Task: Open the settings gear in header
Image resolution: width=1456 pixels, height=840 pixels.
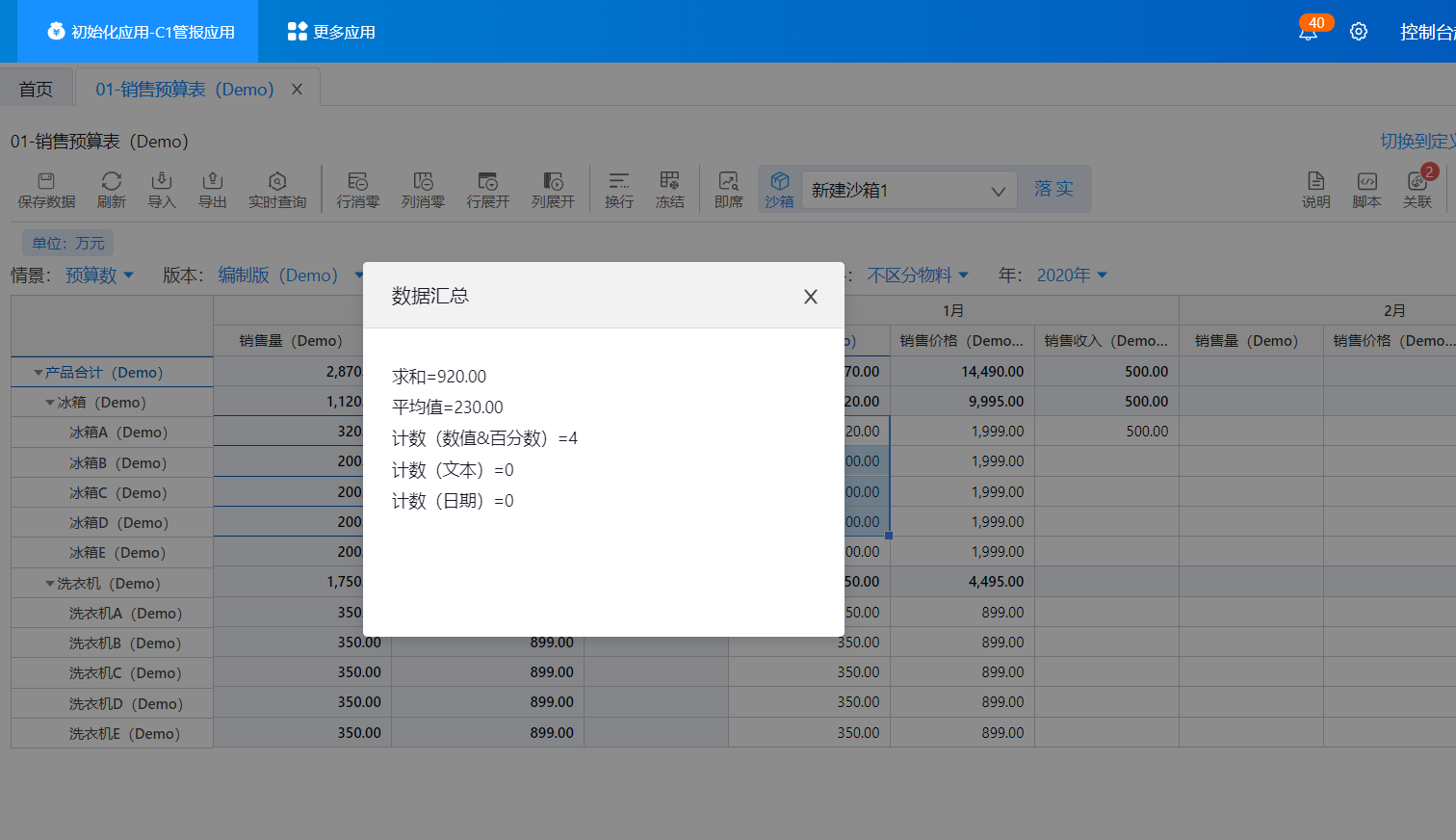Action: tap(1359, 32)
